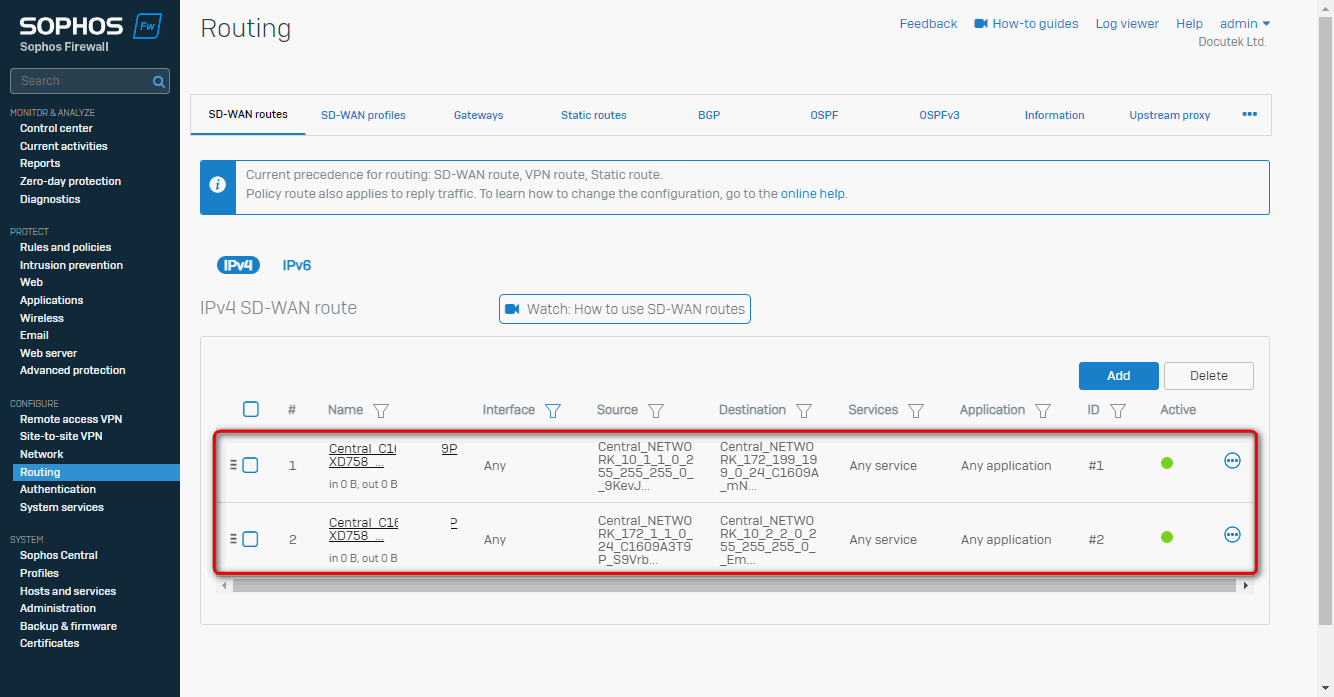Viewport: 1334px width, 697px height.
Task: Click the Help link
Action: click(x=1189, y=24)
